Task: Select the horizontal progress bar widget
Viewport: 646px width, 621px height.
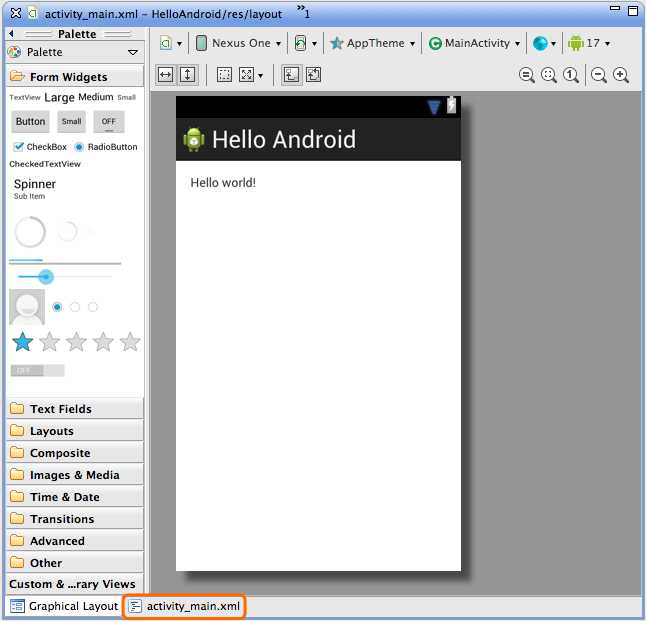Action: click(65, 261)
